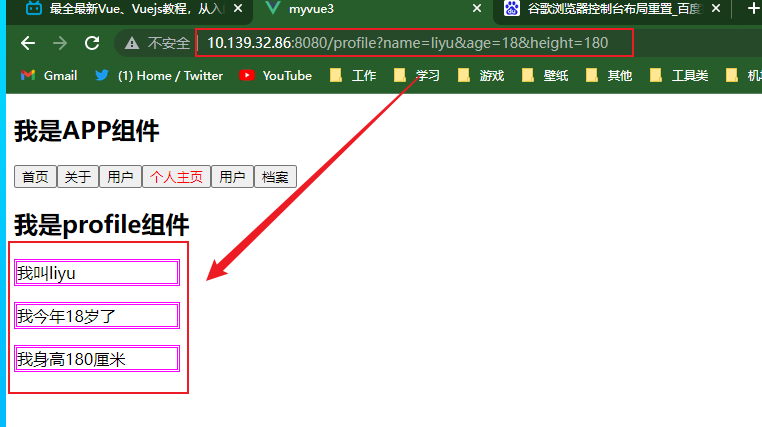Click the 我身高180厘米 text

[71, 359]
